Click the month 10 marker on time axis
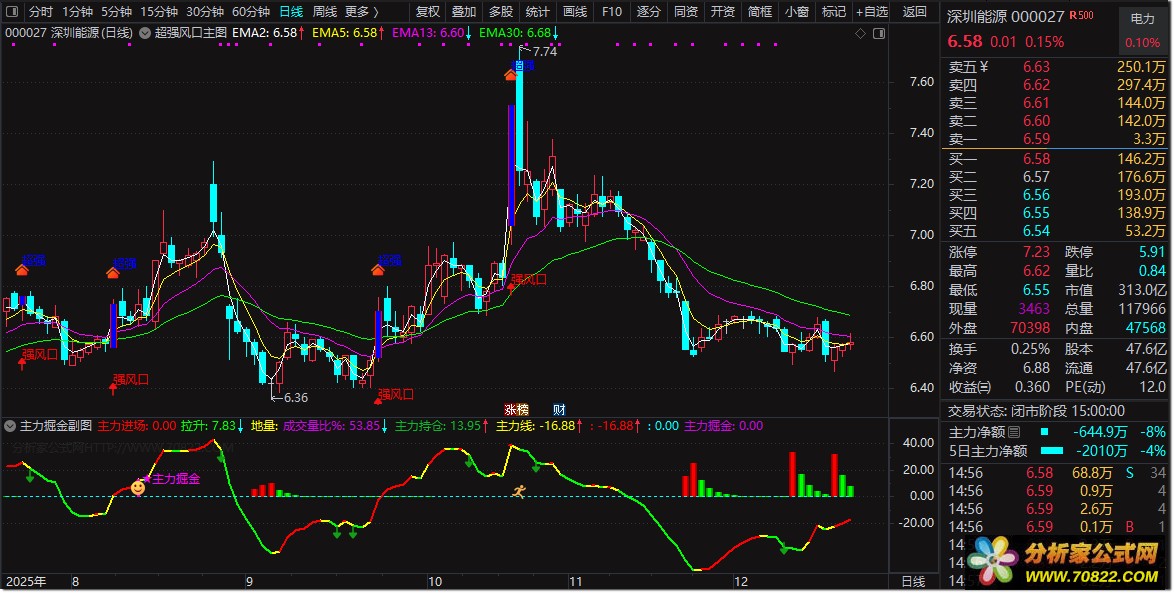The width and height of the screenshot is (1175, 593). point(435,582)
